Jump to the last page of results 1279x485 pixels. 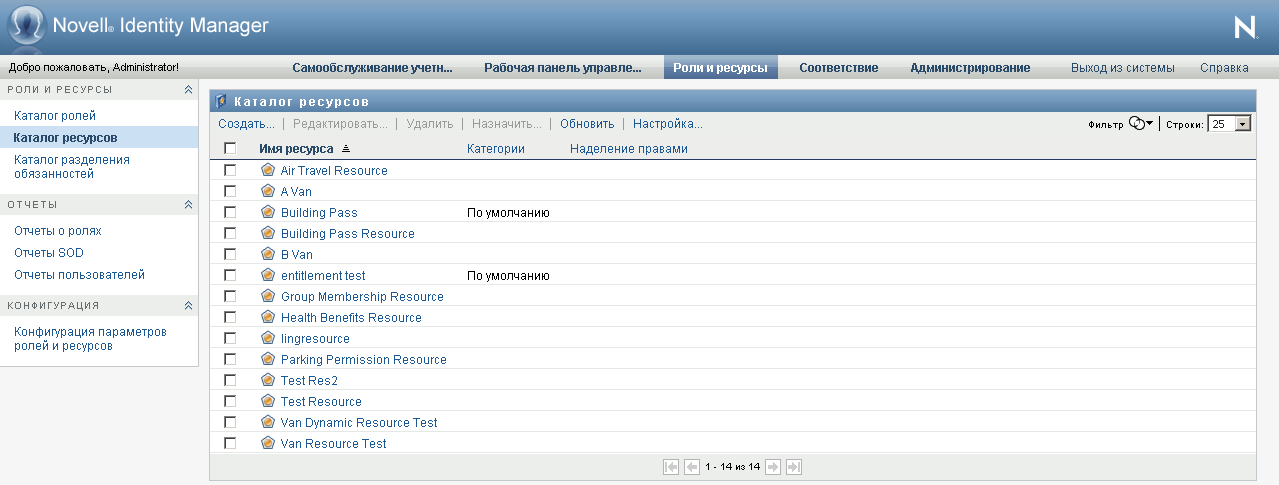point(794,466)
